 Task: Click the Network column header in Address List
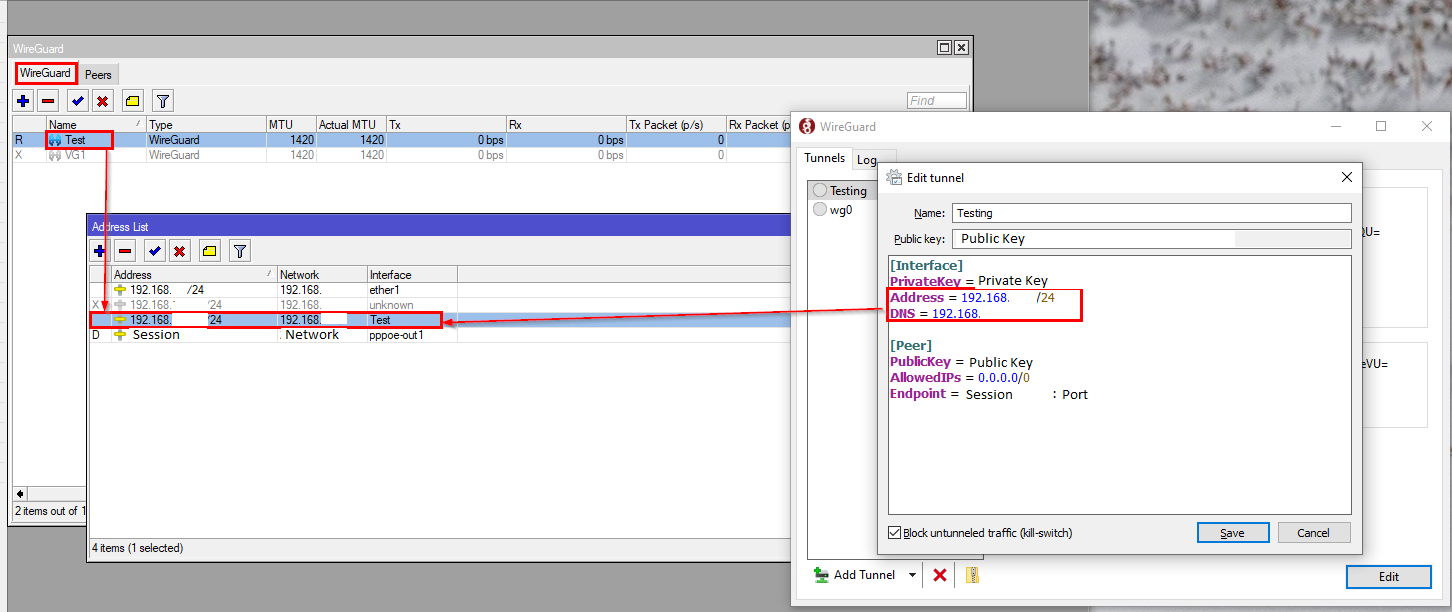(321, 275)
